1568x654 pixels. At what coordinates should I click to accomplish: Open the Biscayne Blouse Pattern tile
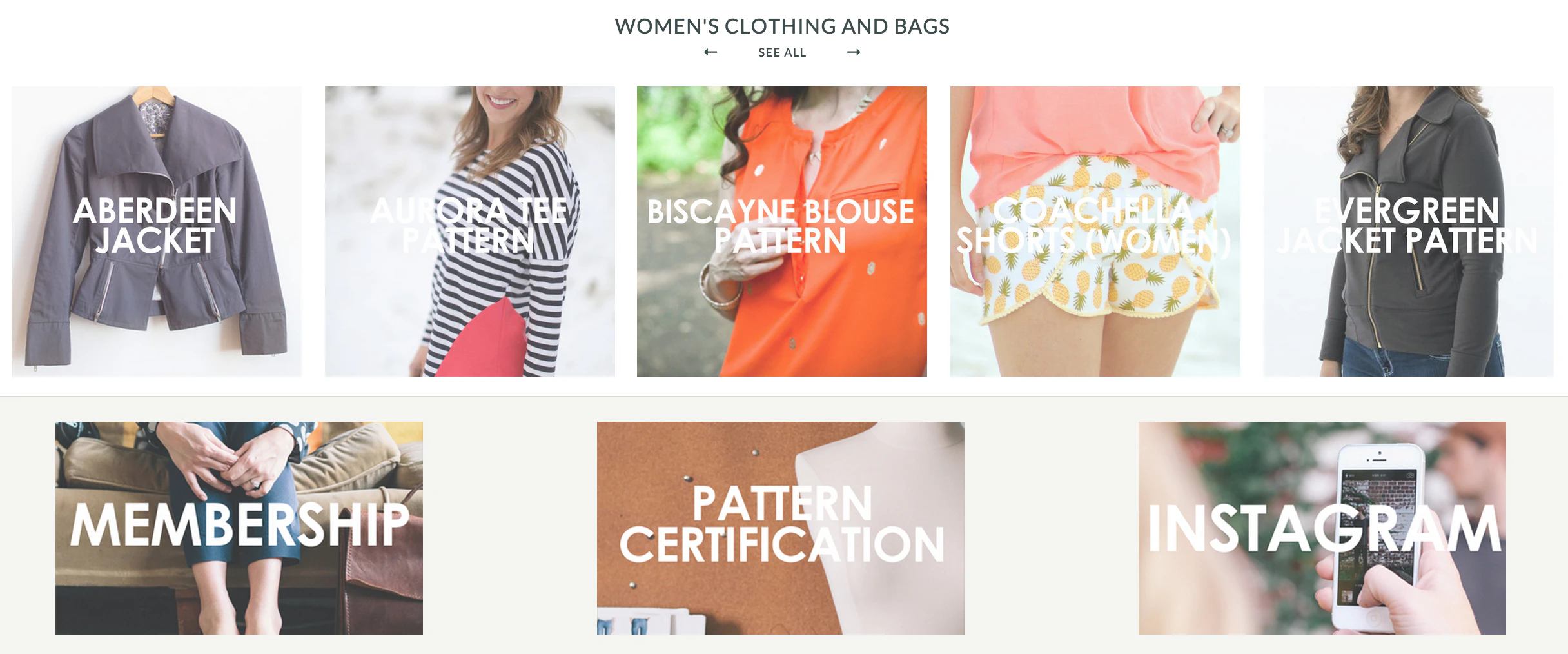tap(782, 232)
